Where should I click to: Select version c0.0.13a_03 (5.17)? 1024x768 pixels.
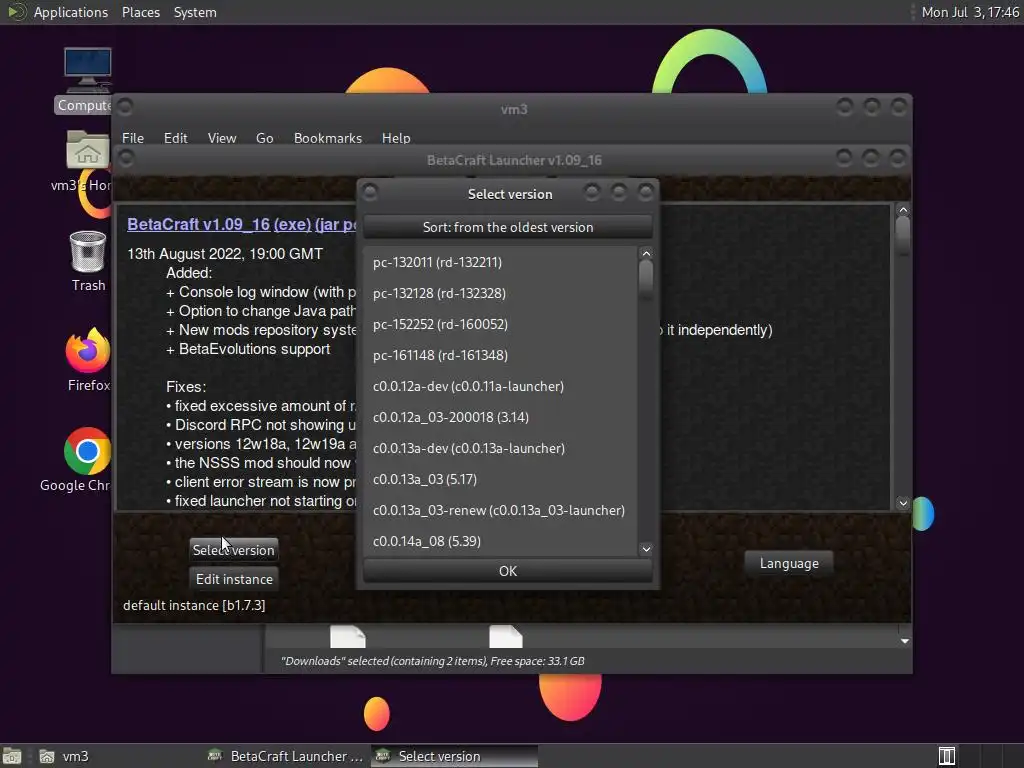500,479
